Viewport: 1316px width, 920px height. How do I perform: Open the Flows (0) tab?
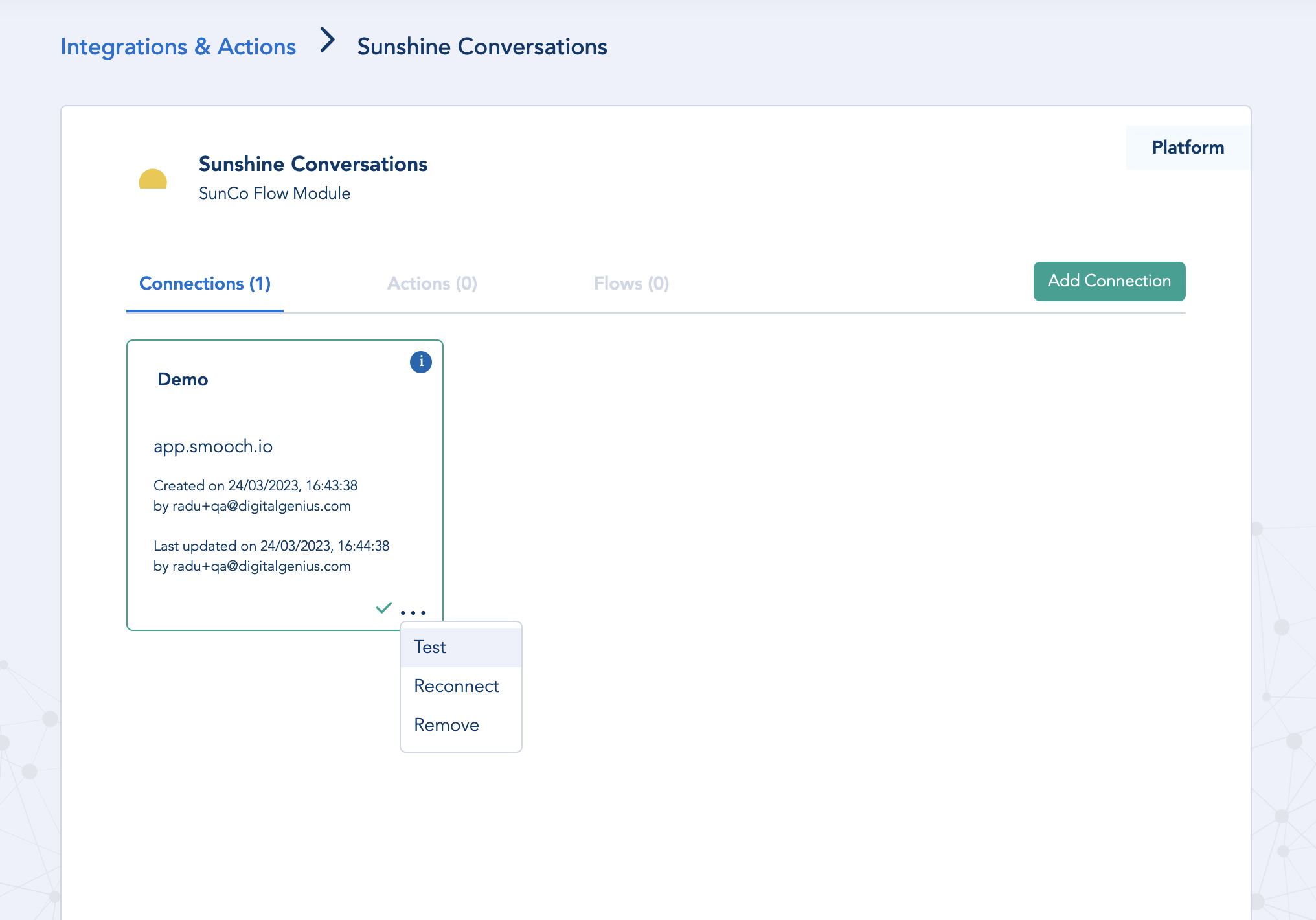point(631,284)
